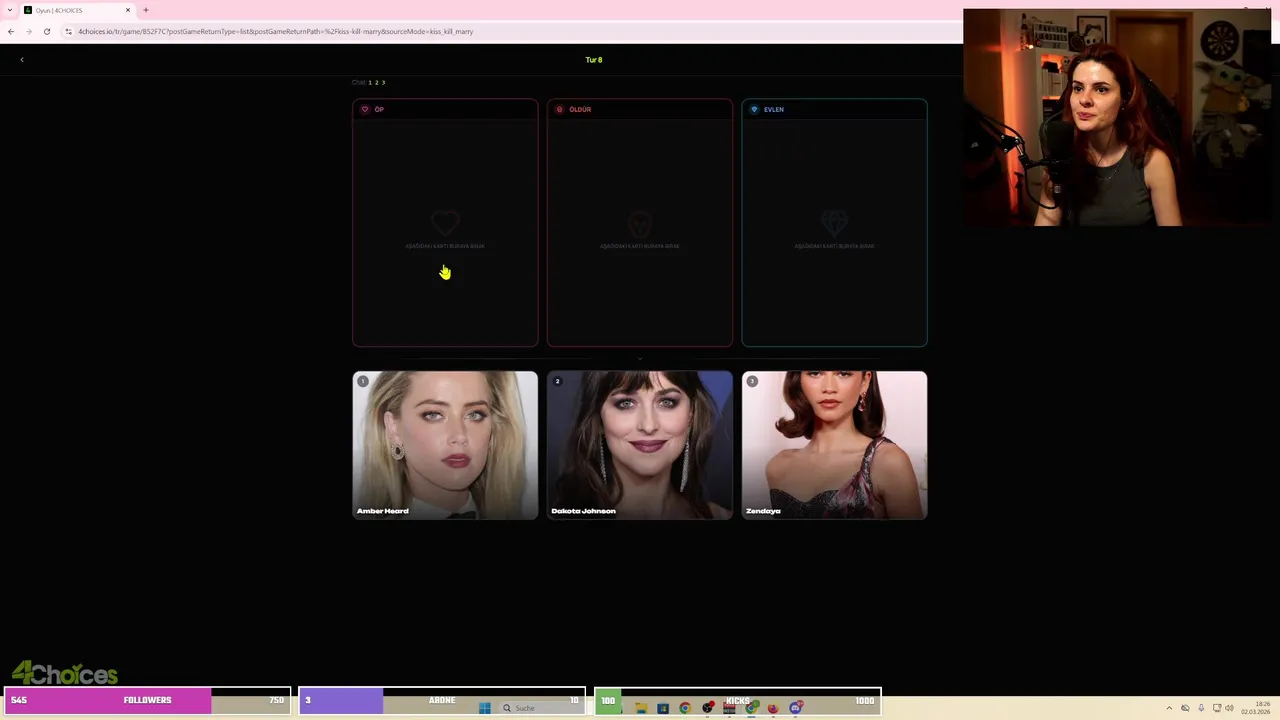
Task: Open OBS Studio from the taskbar
Action: click(x=707, y=708)
